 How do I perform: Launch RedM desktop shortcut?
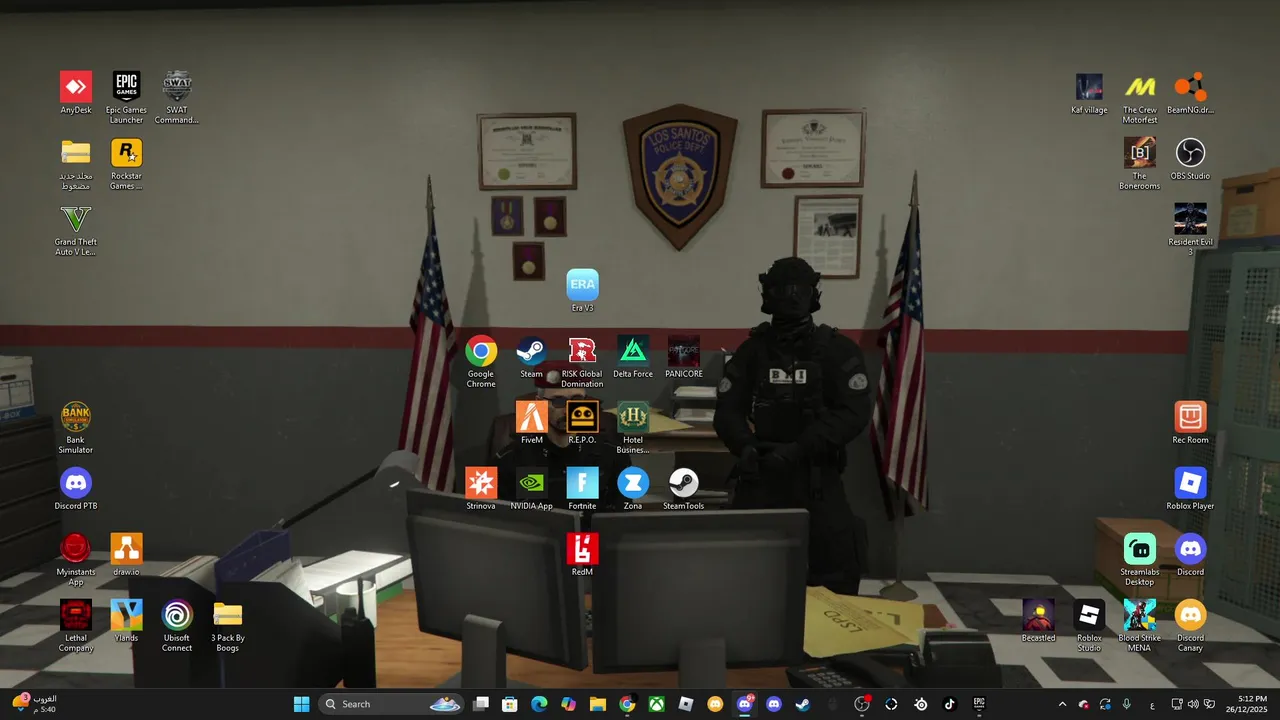[x=582, y=555]
